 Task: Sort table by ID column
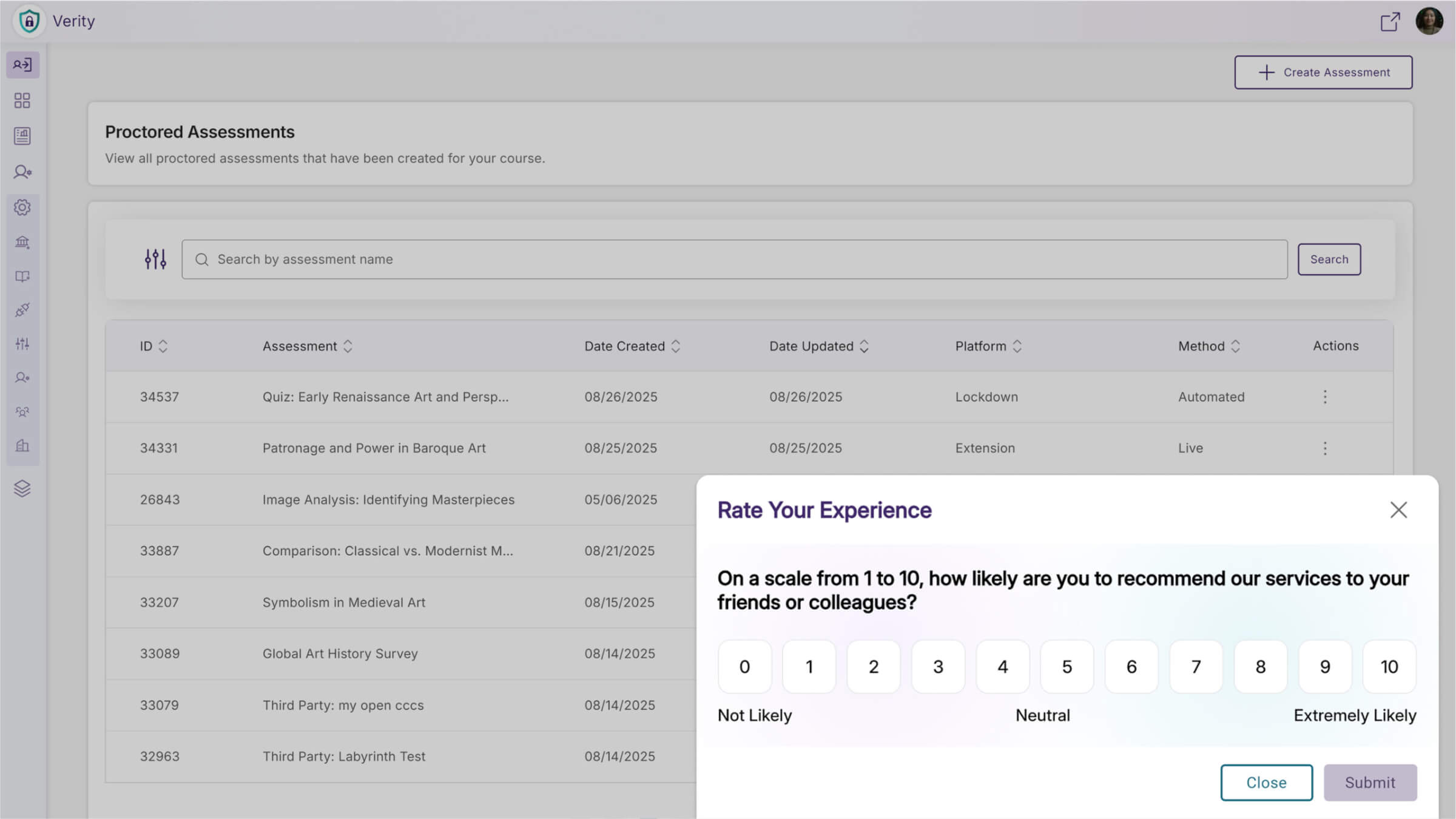click(163, 346)
